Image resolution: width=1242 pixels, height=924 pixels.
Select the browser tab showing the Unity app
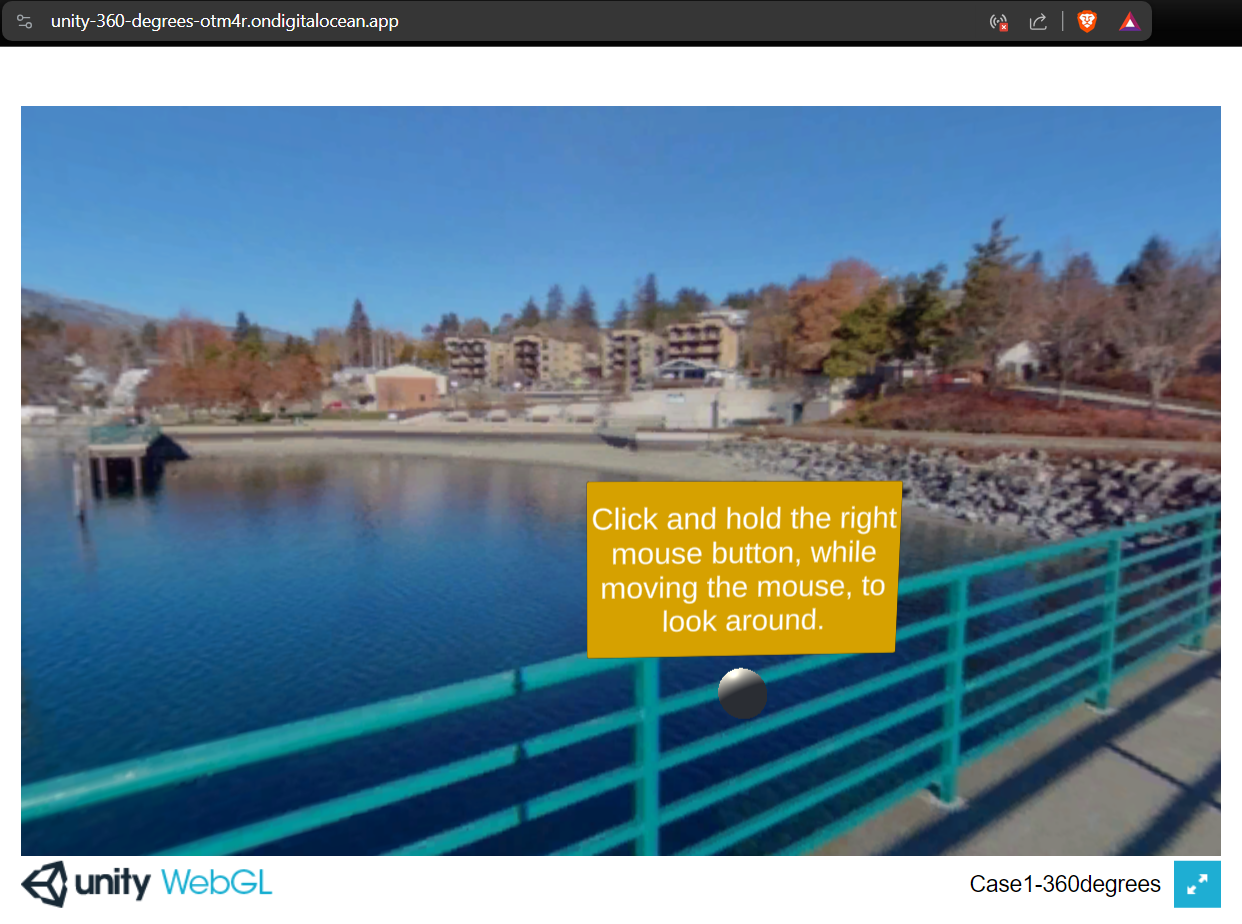click(x=221, y=20)
